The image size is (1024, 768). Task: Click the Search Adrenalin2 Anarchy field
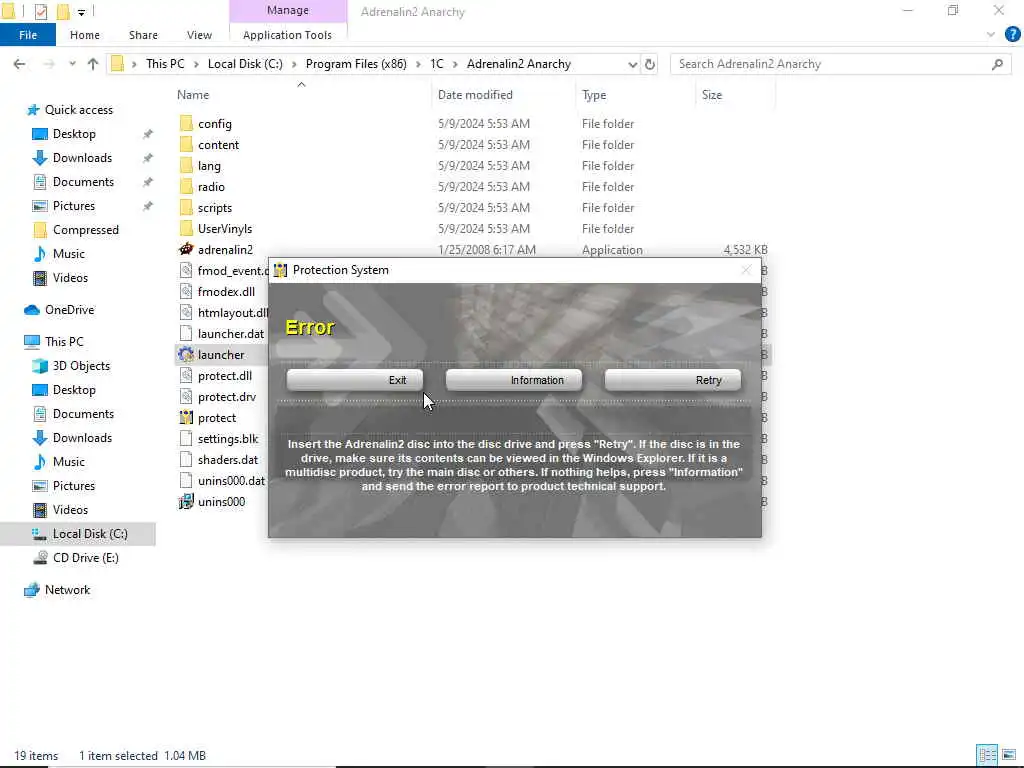point(831,64)
